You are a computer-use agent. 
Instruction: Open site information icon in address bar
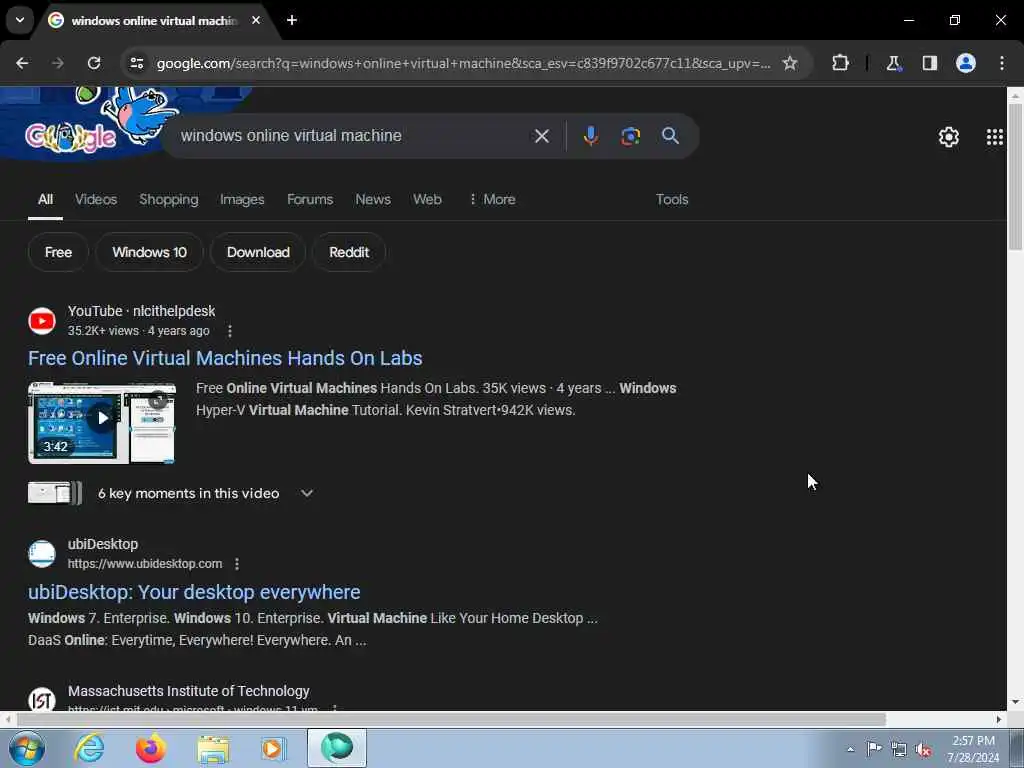coord(137,63)
